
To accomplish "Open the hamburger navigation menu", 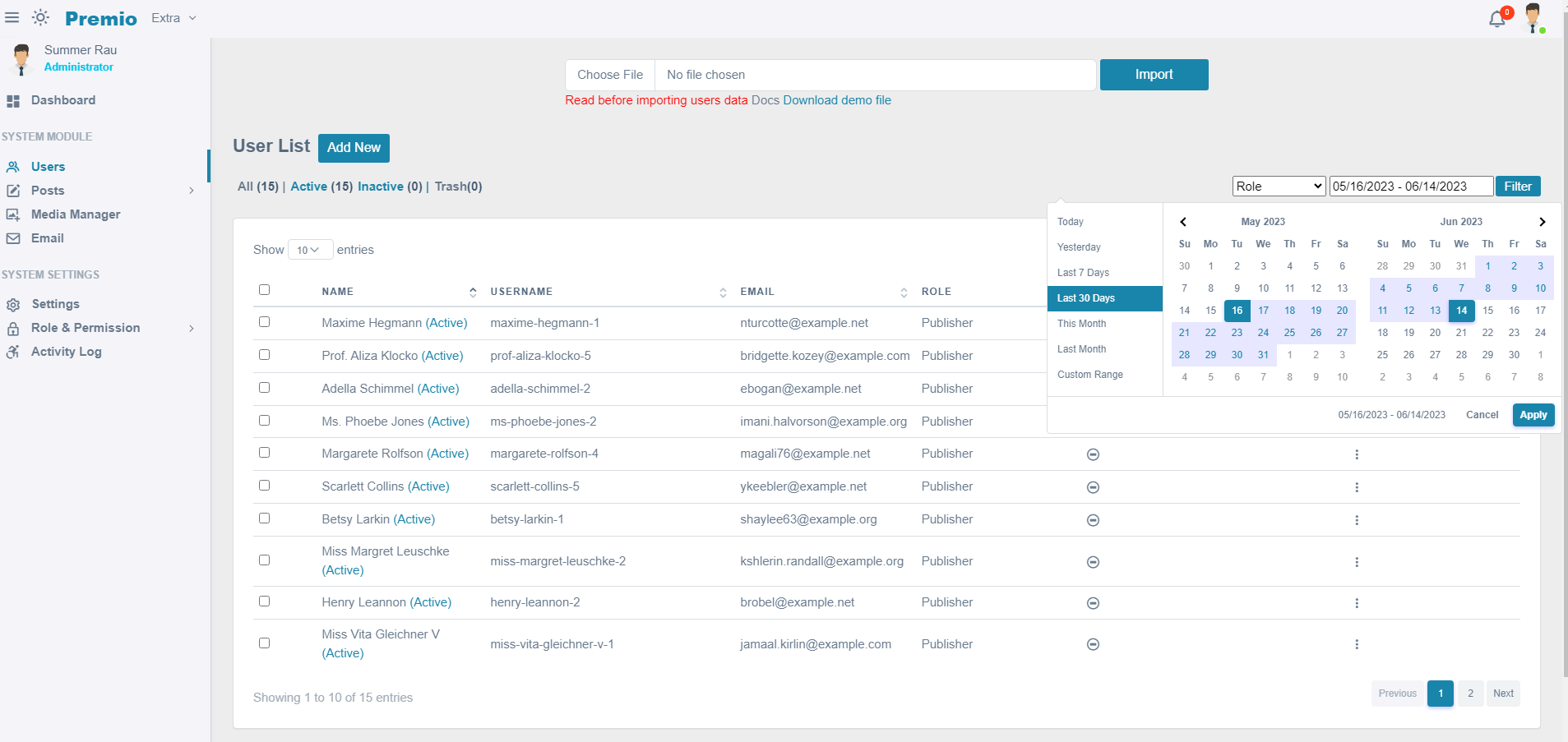I will [x=12, y=17].
